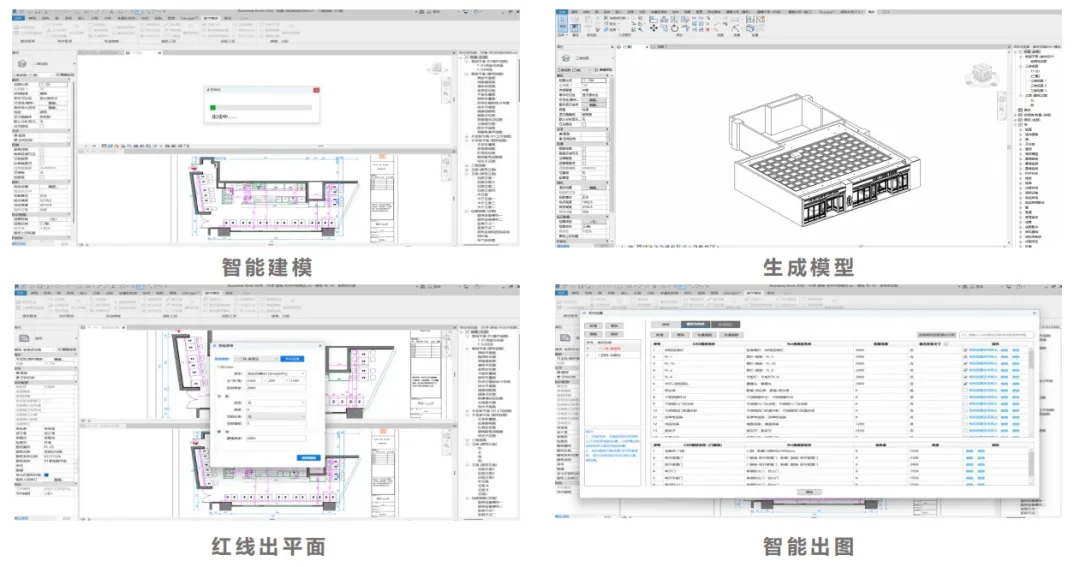This screenshot has width=1080, height=567.
Task: Select the red highlighted row in 智能出图 left list
Action: (612, 349)
